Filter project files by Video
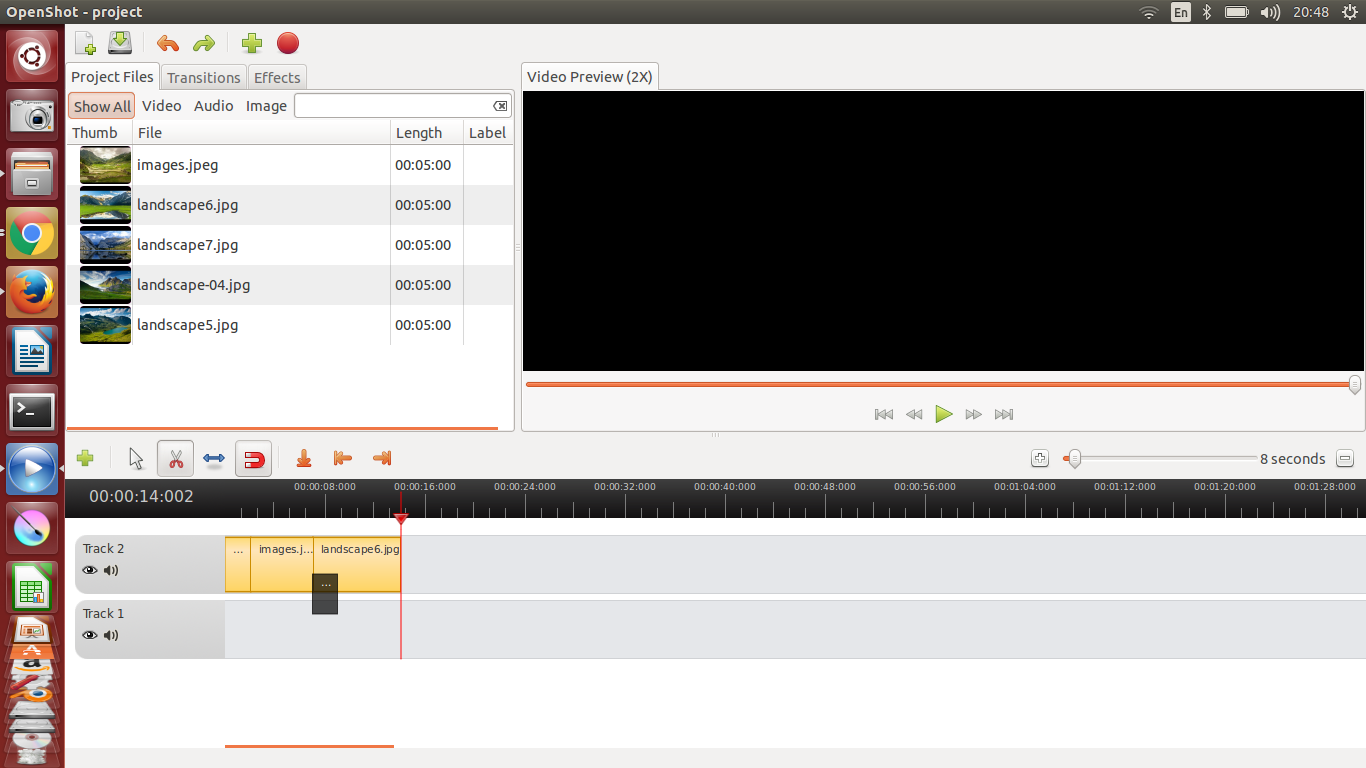The image size is (1366, 768). point(162,106)
